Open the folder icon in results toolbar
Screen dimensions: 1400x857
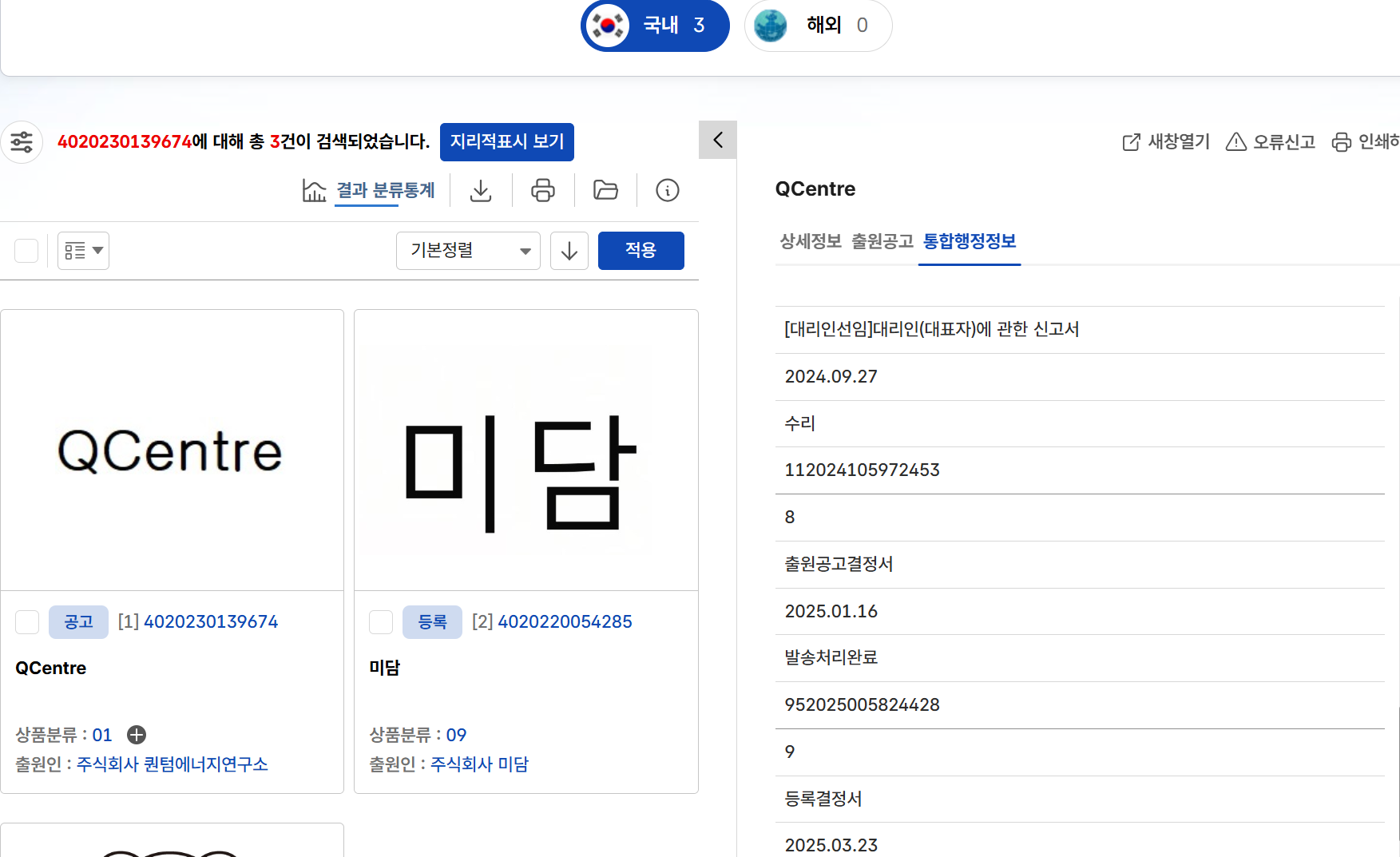[605, 190]
